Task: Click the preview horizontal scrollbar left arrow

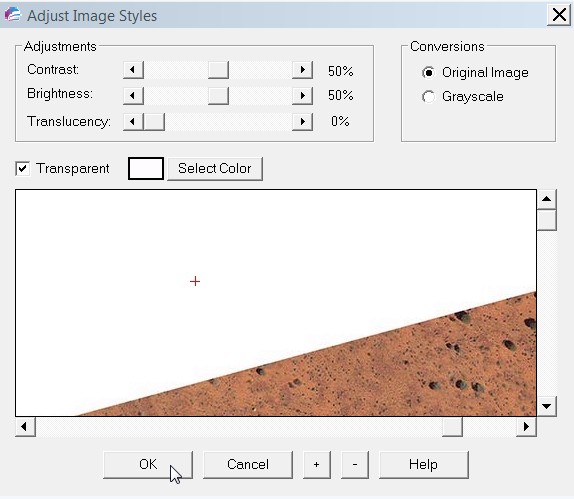Action: 25,427
